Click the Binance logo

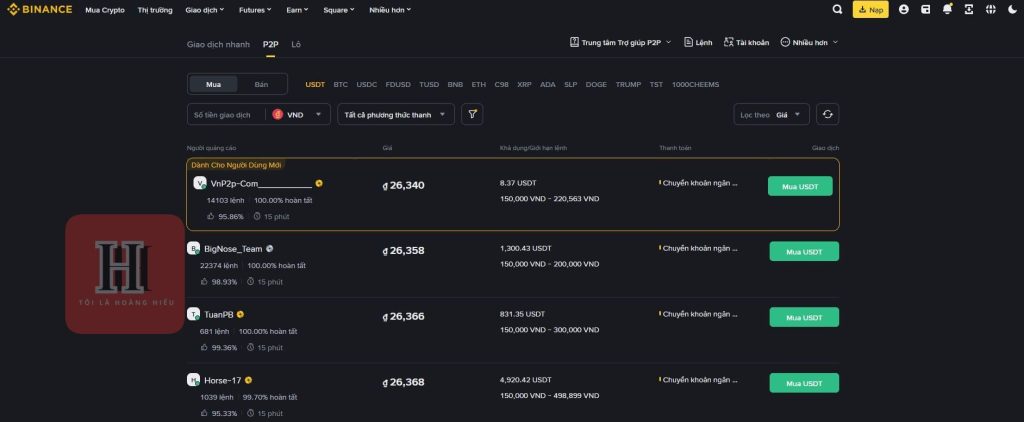pos(39,10)
